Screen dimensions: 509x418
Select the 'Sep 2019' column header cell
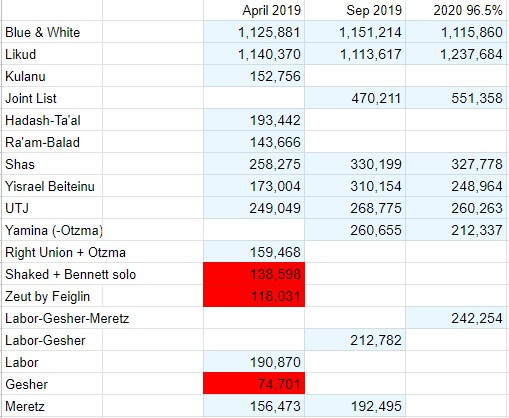coord(355,10)
